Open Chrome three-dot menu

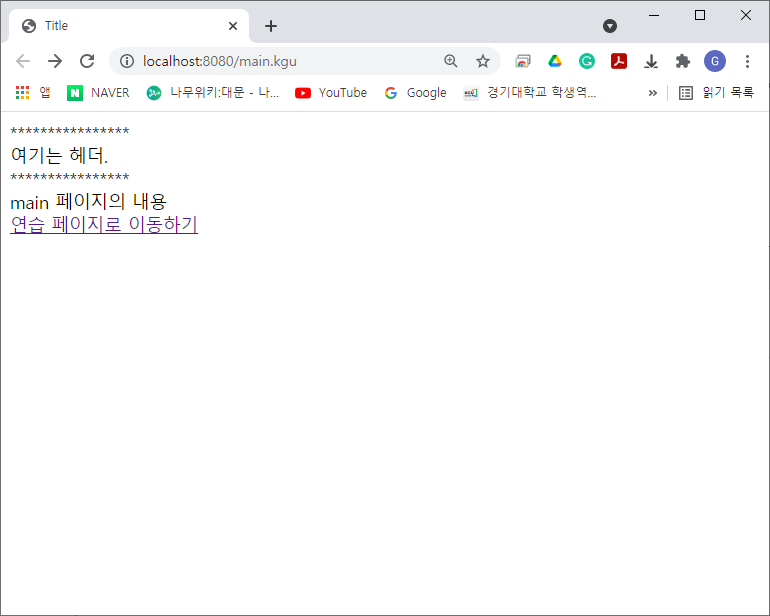(x=747, y=61)
